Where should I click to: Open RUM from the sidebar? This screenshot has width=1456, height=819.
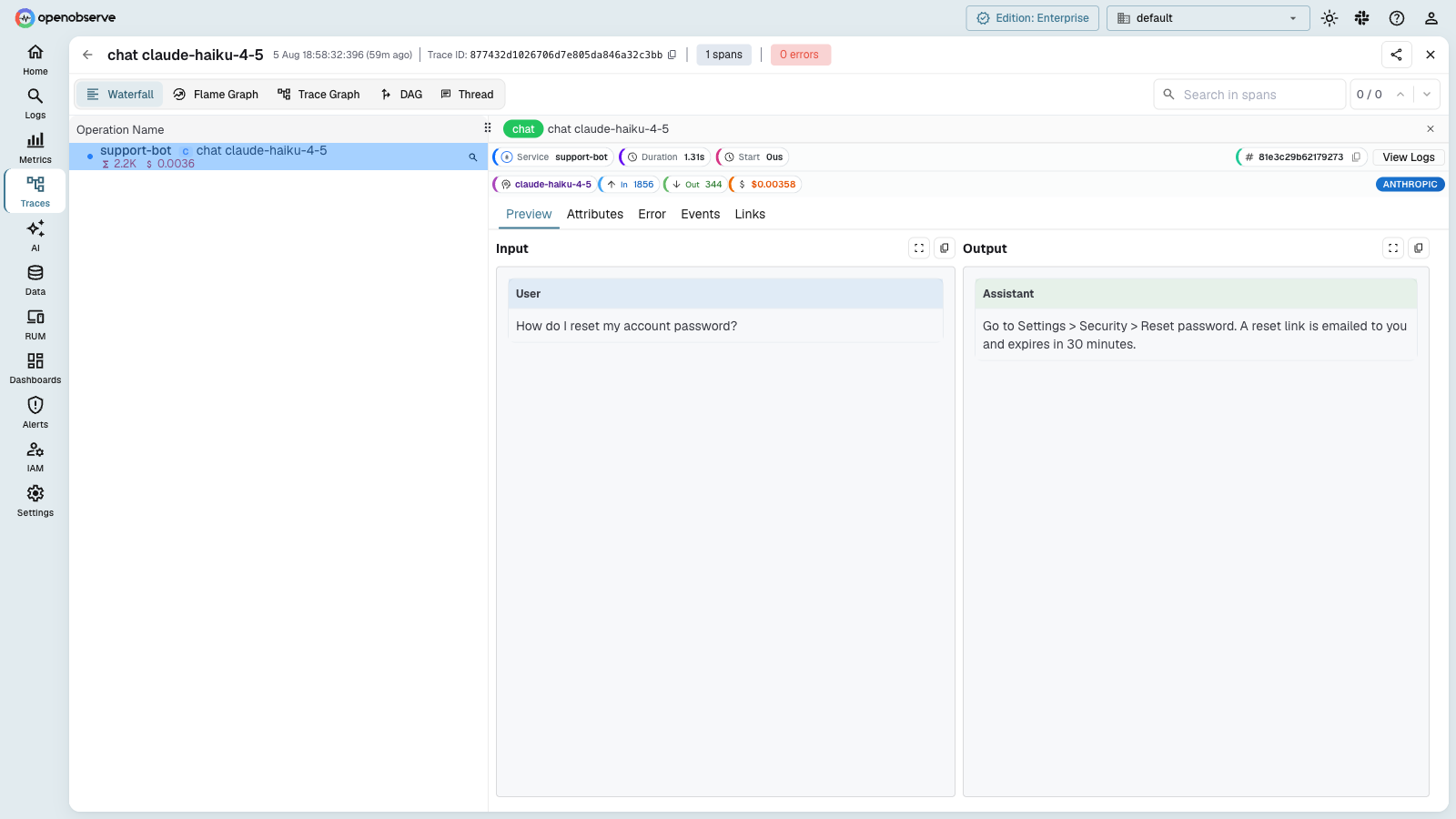[x=35, y=324]
